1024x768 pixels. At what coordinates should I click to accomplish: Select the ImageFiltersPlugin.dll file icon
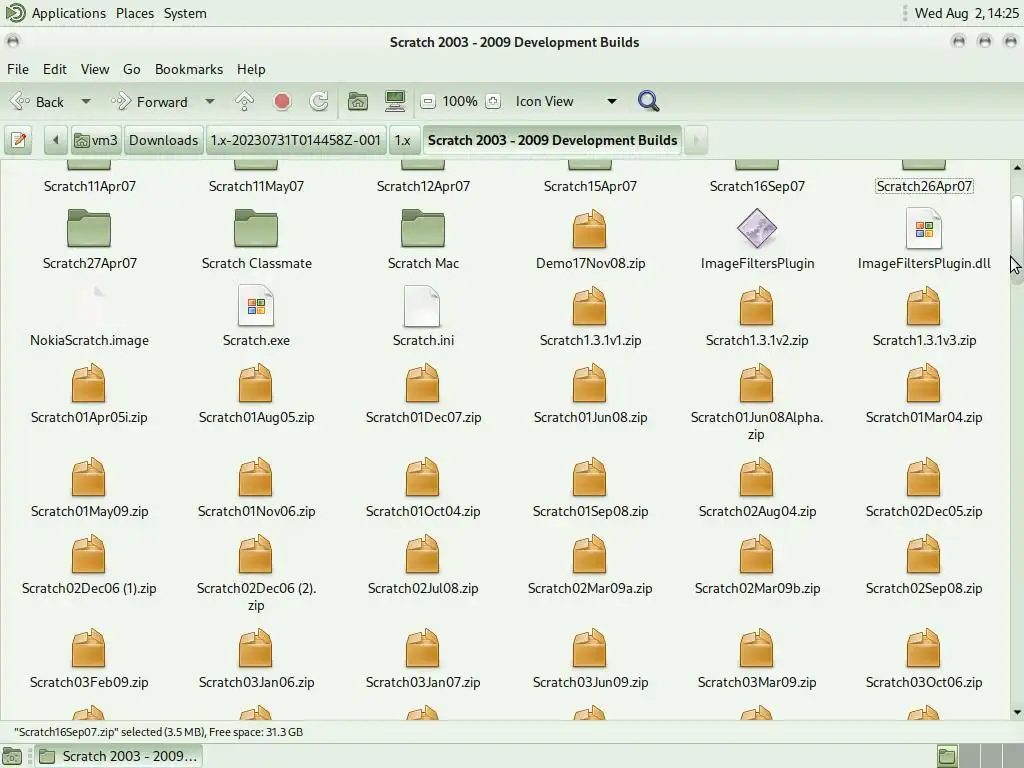point(924,229)
